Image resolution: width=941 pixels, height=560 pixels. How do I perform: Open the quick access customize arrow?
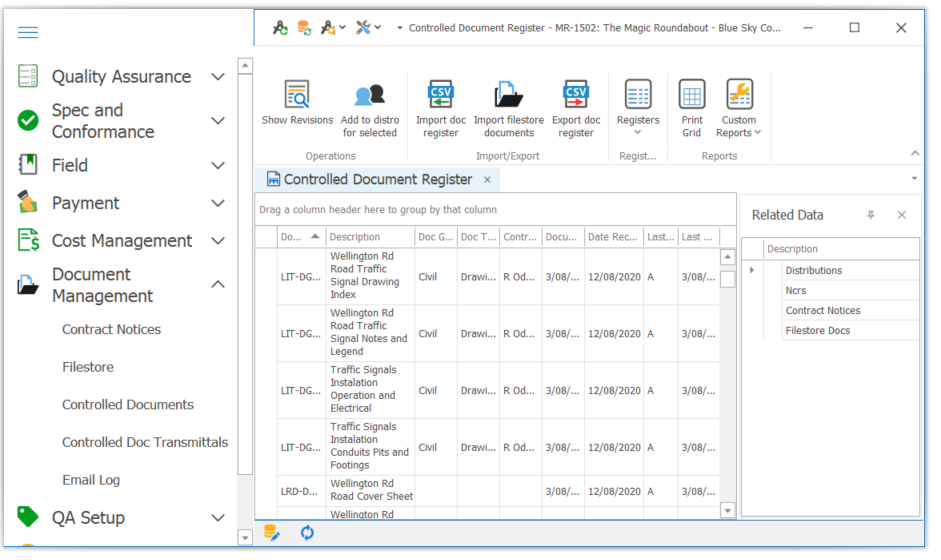tap(399, 28)
